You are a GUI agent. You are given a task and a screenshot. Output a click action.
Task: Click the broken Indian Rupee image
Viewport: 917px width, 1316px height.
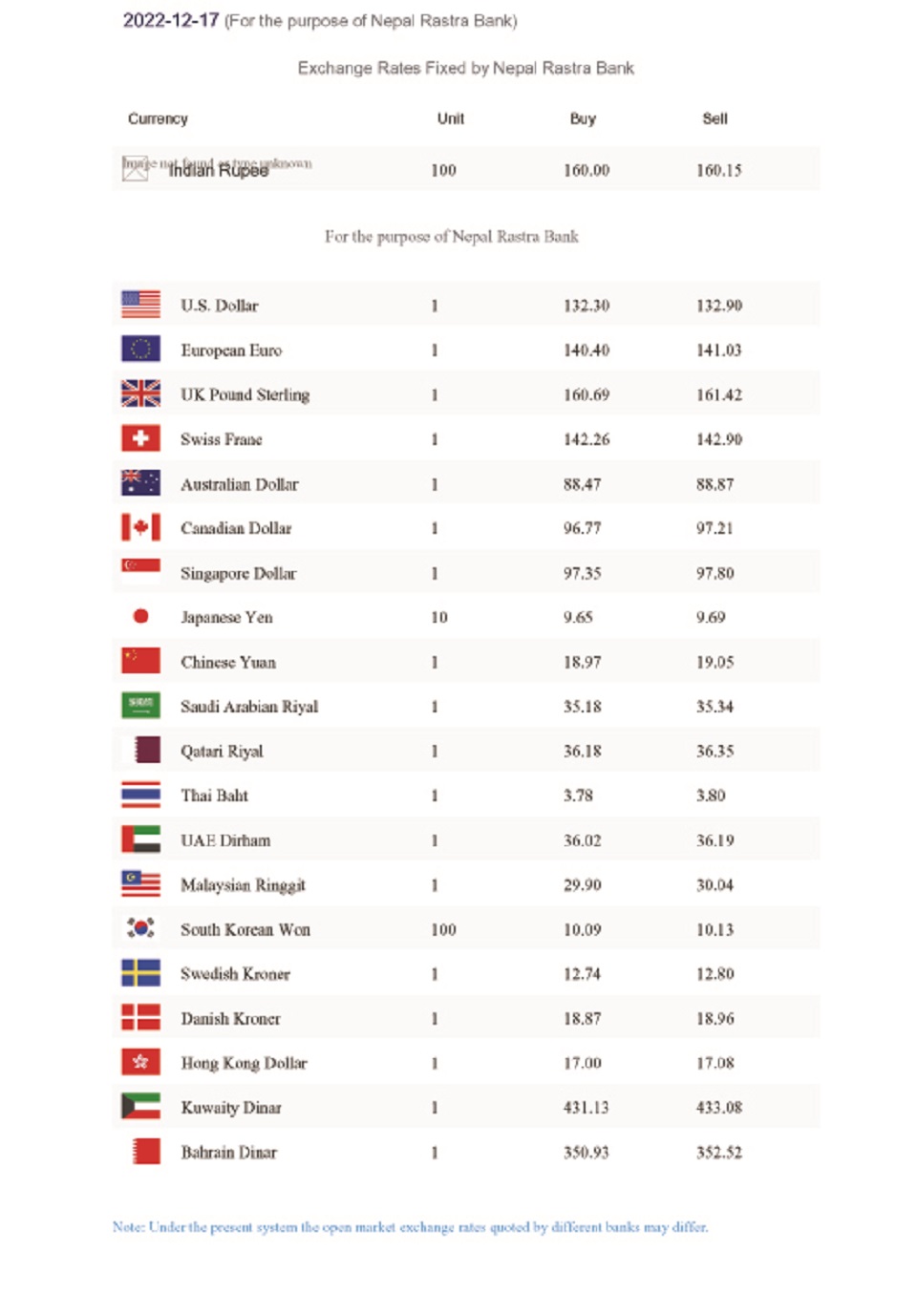(x=135, y=168)
